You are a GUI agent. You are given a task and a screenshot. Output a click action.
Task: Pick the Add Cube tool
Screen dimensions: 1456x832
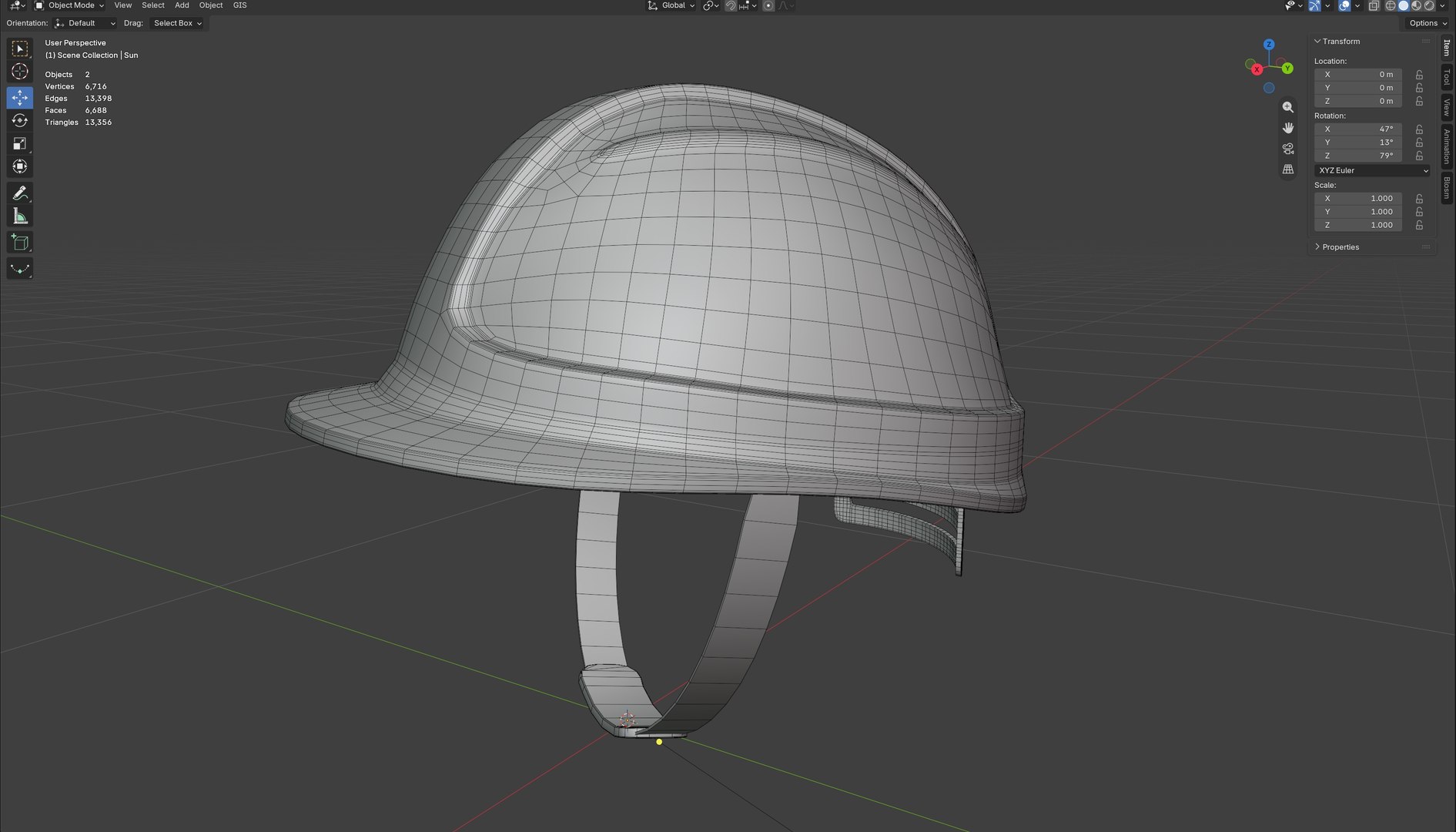20,243
